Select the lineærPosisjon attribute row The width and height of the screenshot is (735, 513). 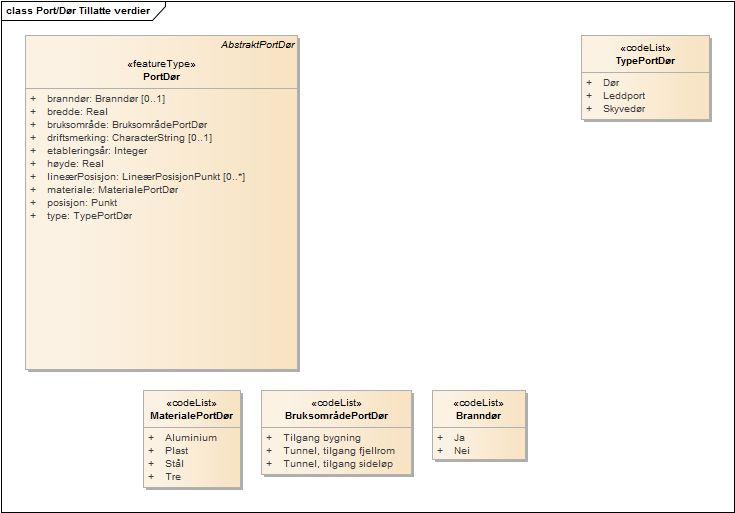pyautogui.click(x=146, y=177)
